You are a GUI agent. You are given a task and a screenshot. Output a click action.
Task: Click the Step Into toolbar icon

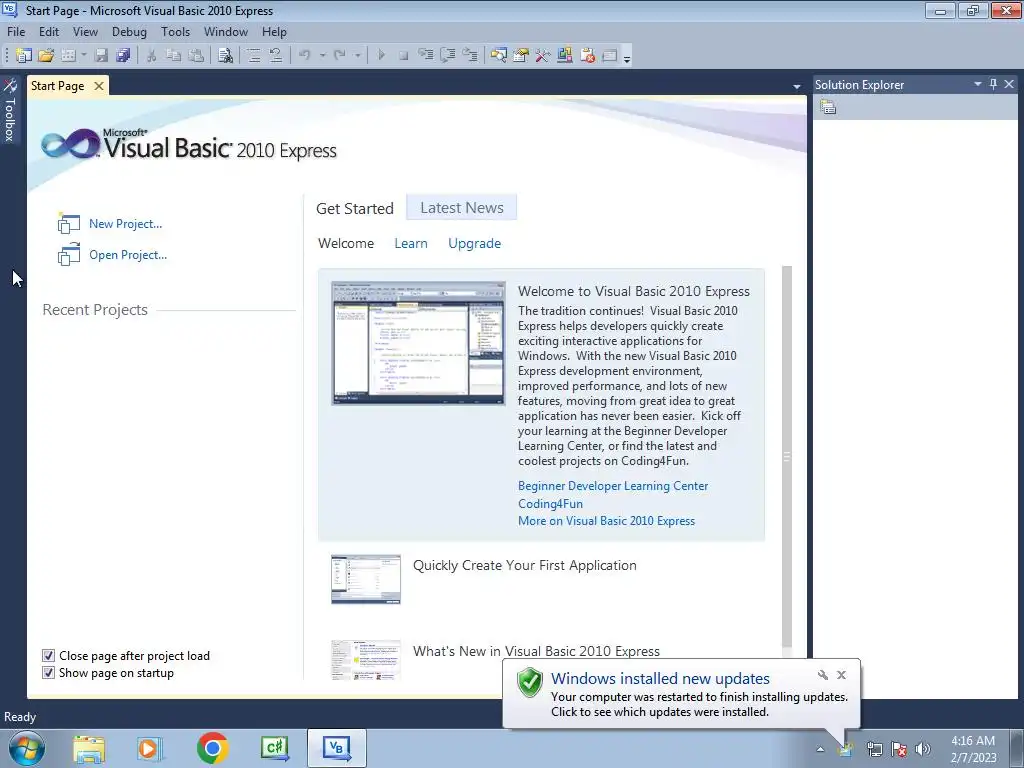click(426, 56)
